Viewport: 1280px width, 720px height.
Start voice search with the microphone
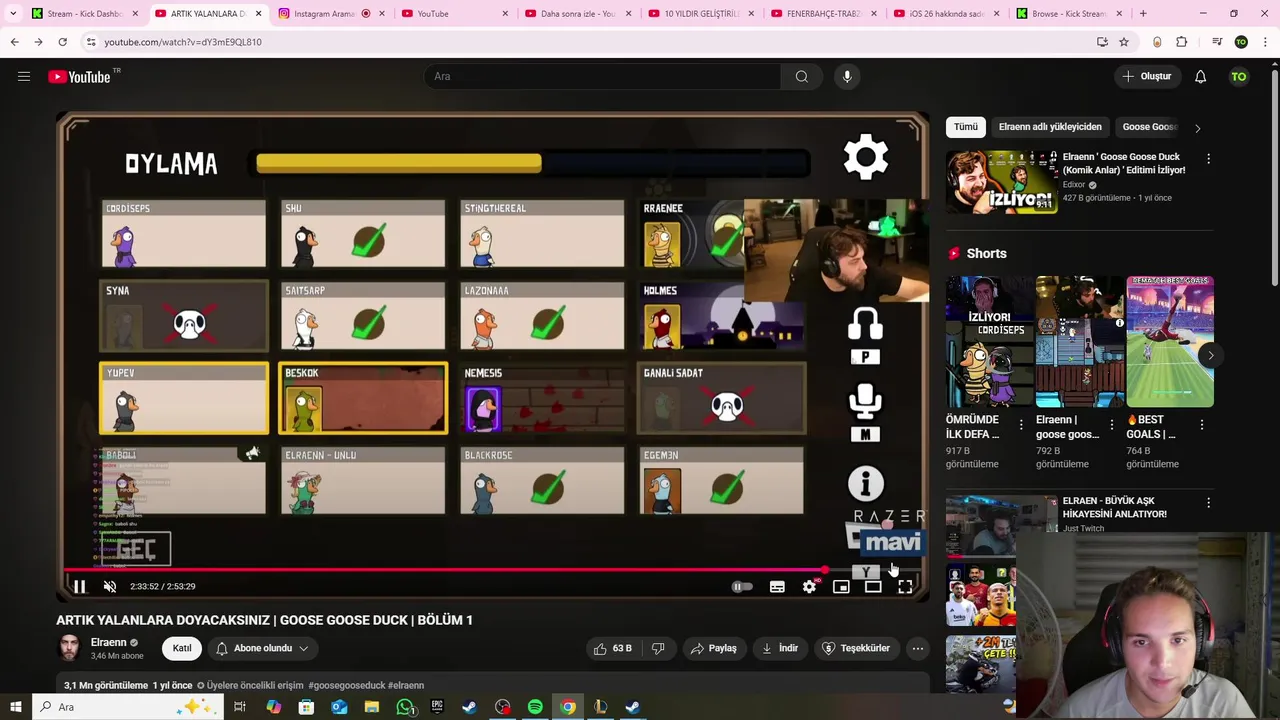tap(847, 76)
